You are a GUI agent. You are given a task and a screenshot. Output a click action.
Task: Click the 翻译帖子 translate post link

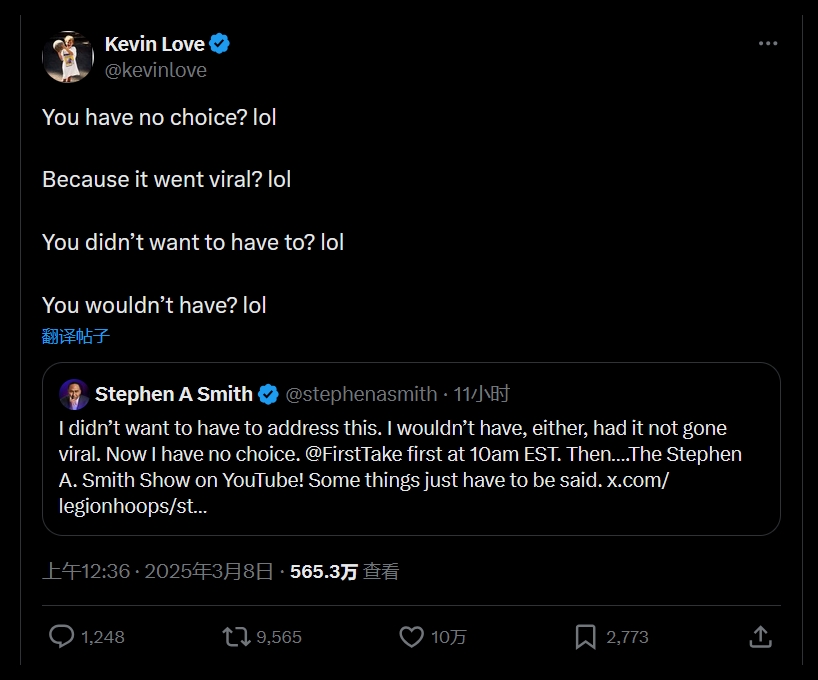pos(76,336)
